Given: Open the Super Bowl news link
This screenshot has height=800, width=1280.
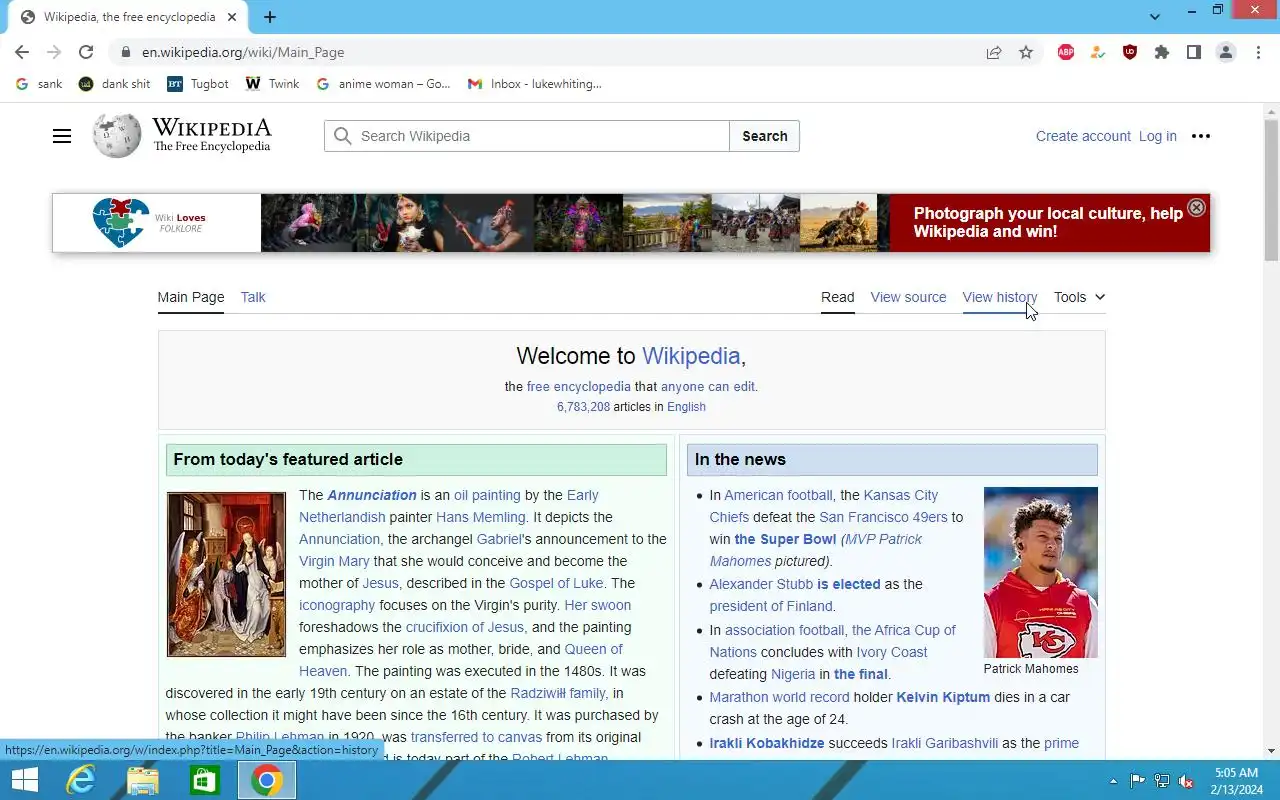Looking at the screenshot, I should click(x=785, y=539).
